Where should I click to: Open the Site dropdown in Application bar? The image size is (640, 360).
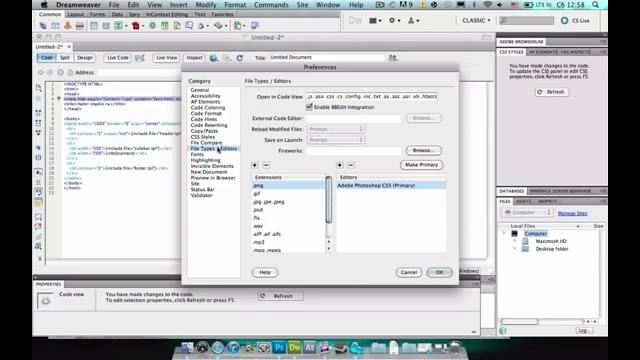pyautogui.click(x=413, y=20)
